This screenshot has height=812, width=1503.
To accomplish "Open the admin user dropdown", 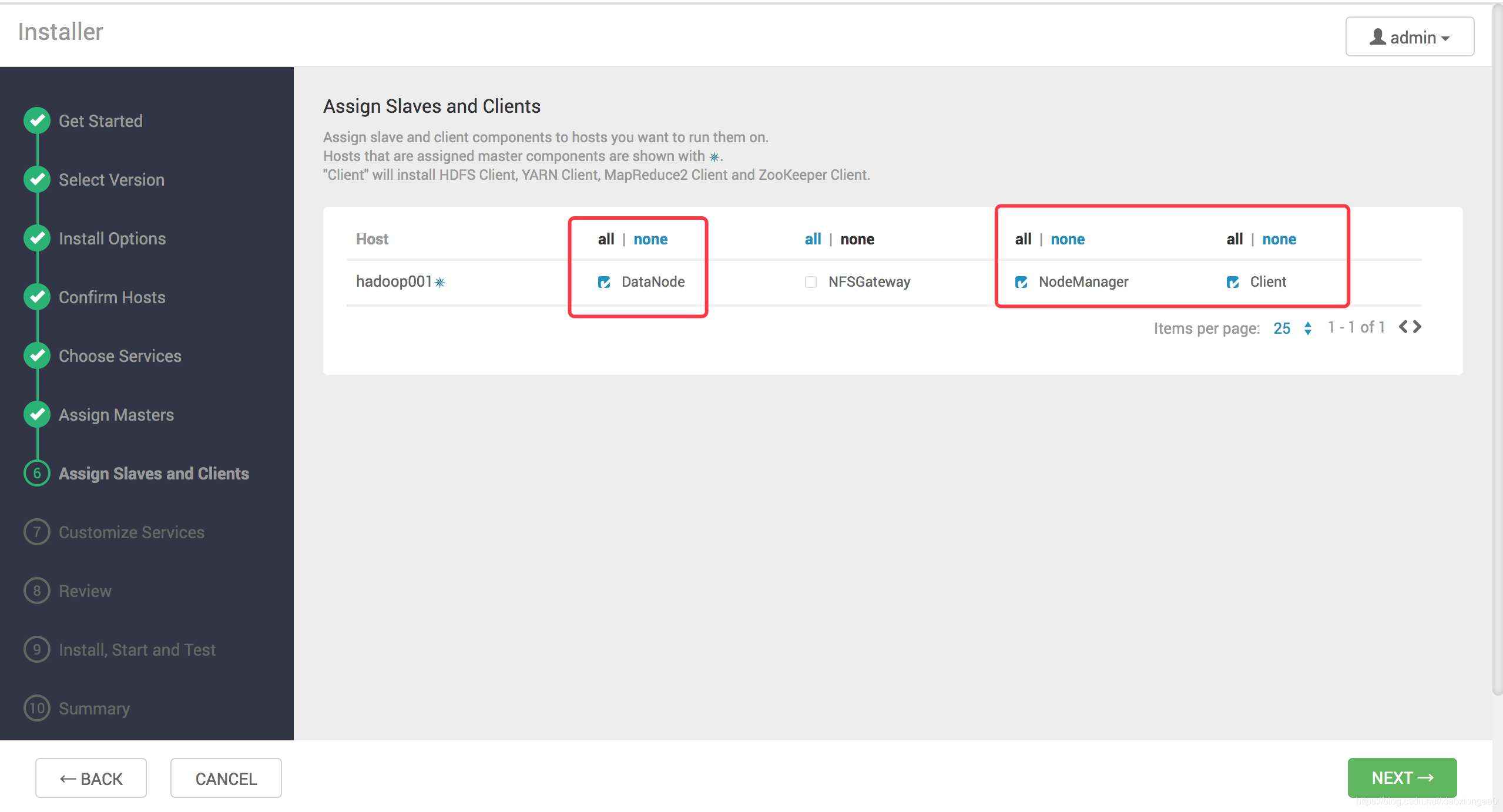I will 1409,37.
